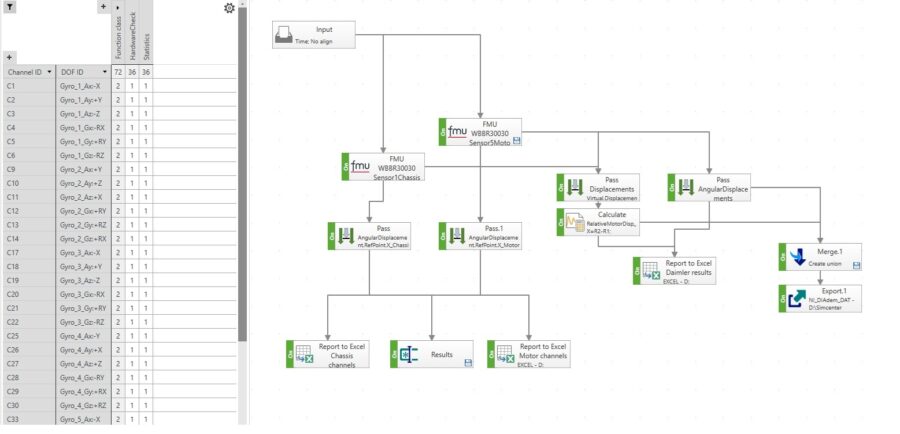The width and height of the screenshot is (900, 434).
Task: Click Excel icon on Motor channels node
Action: point(504,354)
